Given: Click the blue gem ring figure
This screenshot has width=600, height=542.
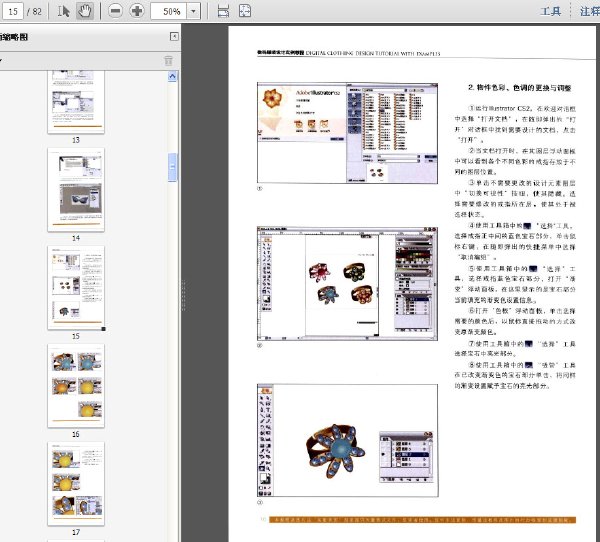Looking at the screenshot, I should [347, 441].
